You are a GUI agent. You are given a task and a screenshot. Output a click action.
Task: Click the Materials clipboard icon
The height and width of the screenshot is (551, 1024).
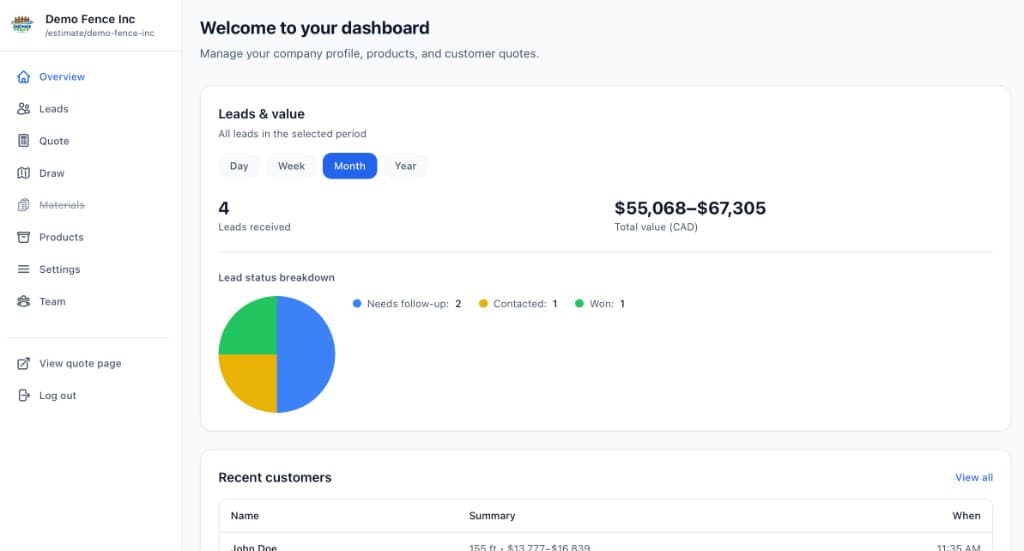pyautogui.click(x=24, y=205)
